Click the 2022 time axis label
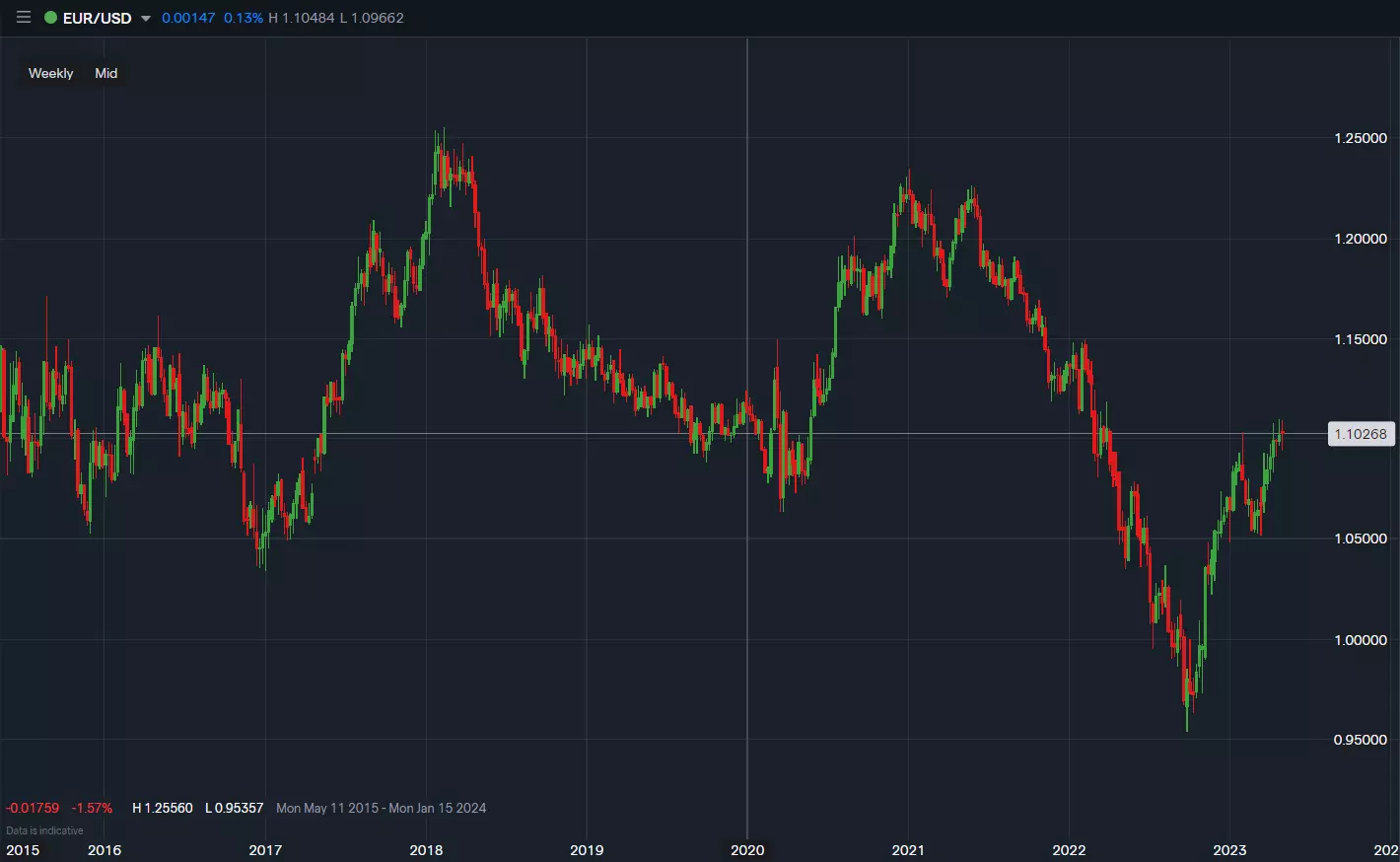 coord(1069,850)
